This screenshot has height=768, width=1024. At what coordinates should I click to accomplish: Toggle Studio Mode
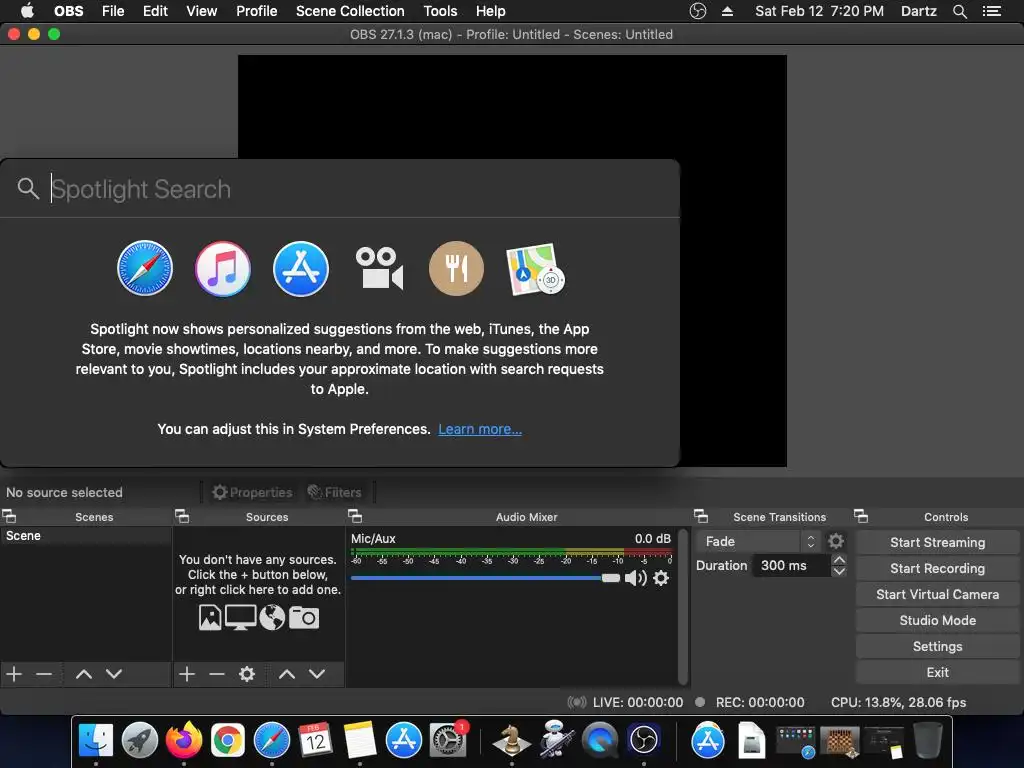(937, 620)
